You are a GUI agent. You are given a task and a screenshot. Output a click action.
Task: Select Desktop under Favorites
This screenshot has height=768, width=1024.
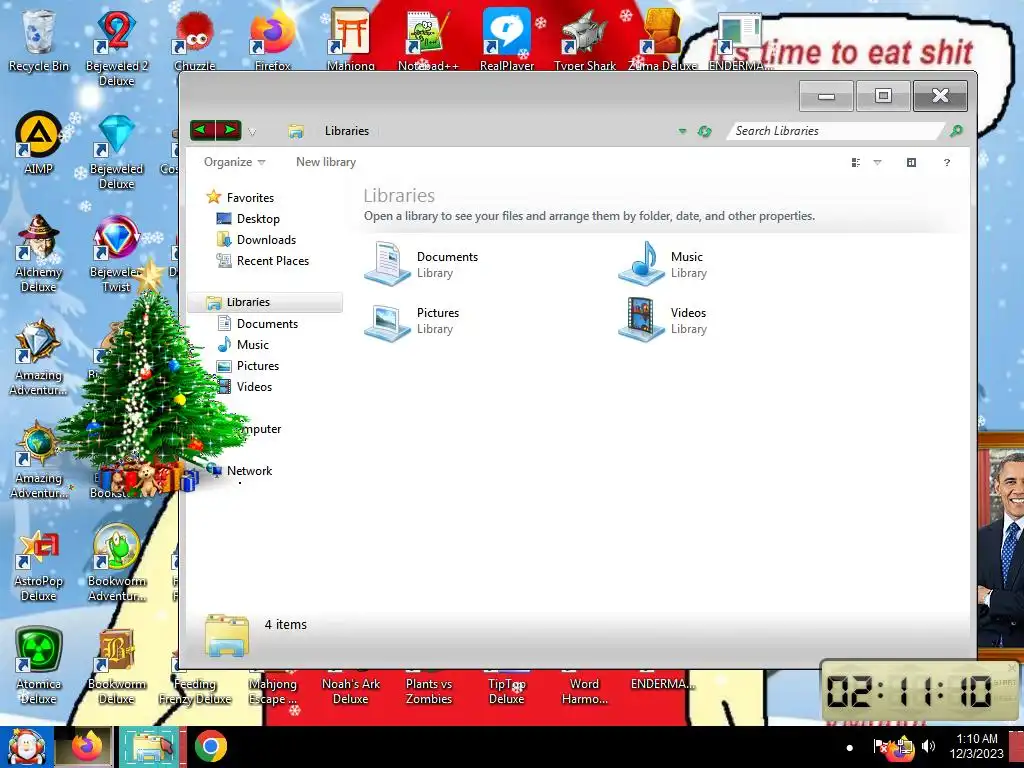pyautogui.click(x=248, y=219)
